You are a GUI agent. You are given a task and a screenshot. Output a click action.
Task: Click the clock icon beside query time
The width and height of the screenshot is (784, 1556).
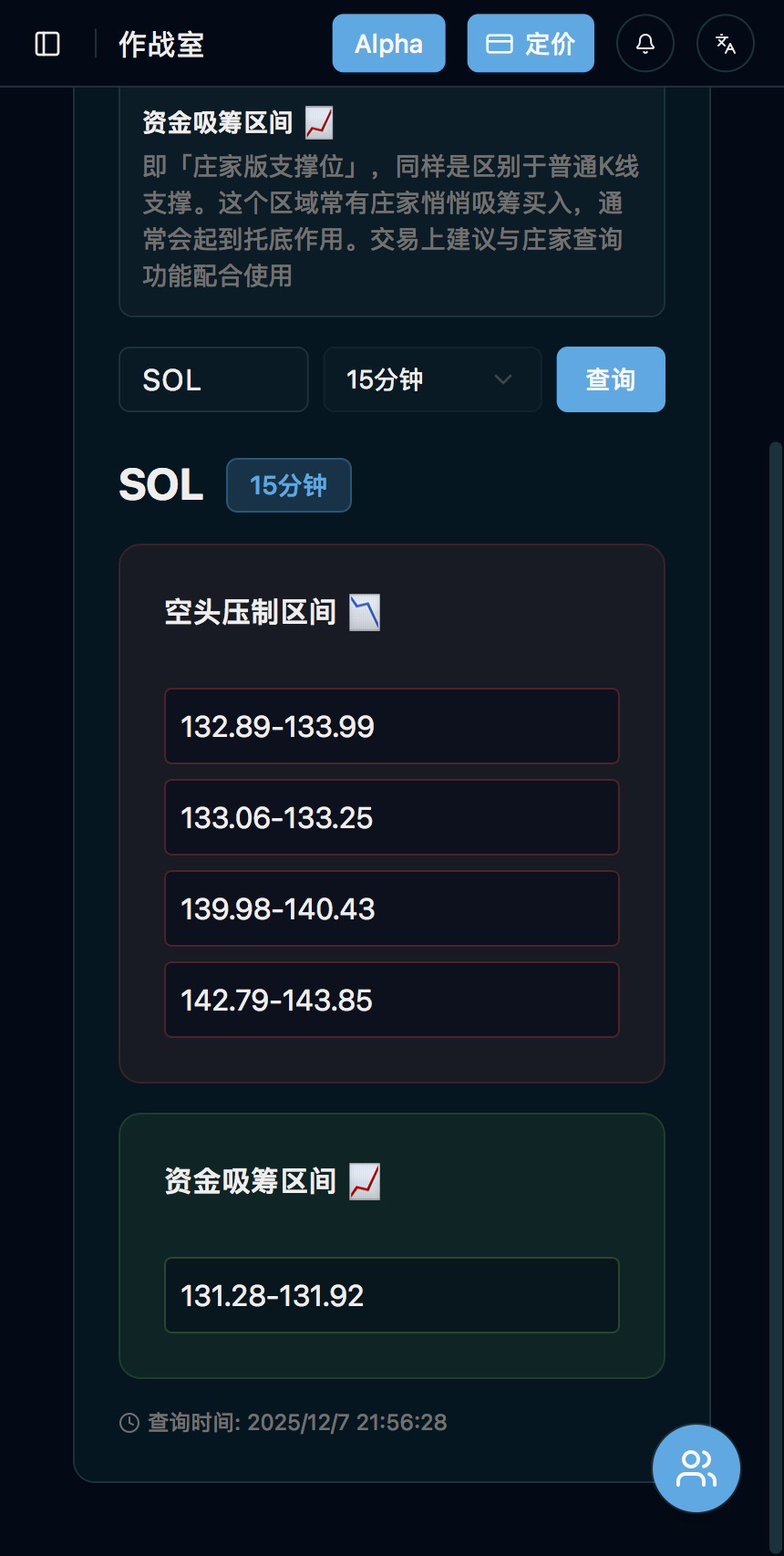click(129, 1423)
